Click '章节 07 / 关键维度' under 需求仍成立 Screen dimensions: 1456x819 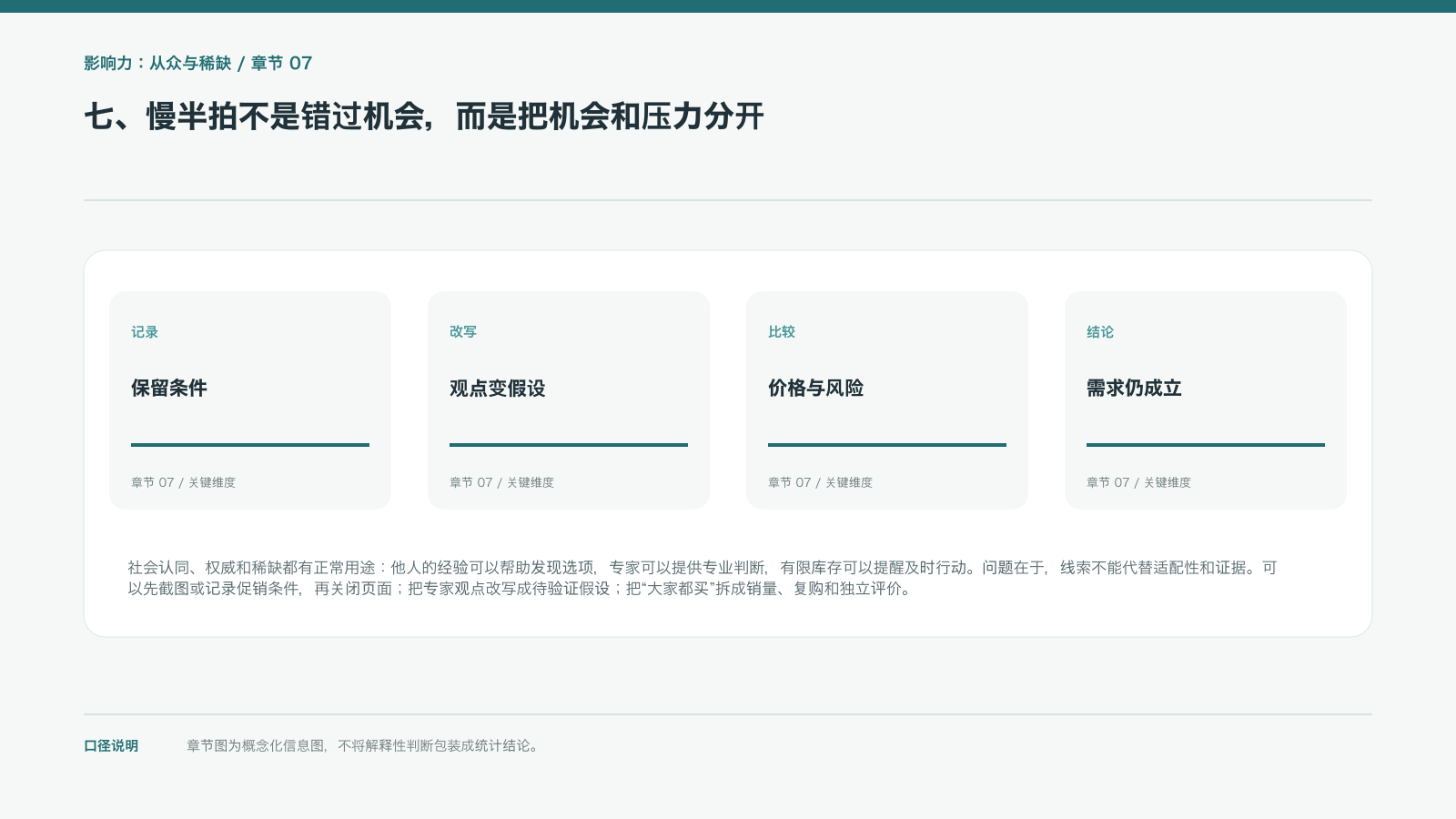1138,482
